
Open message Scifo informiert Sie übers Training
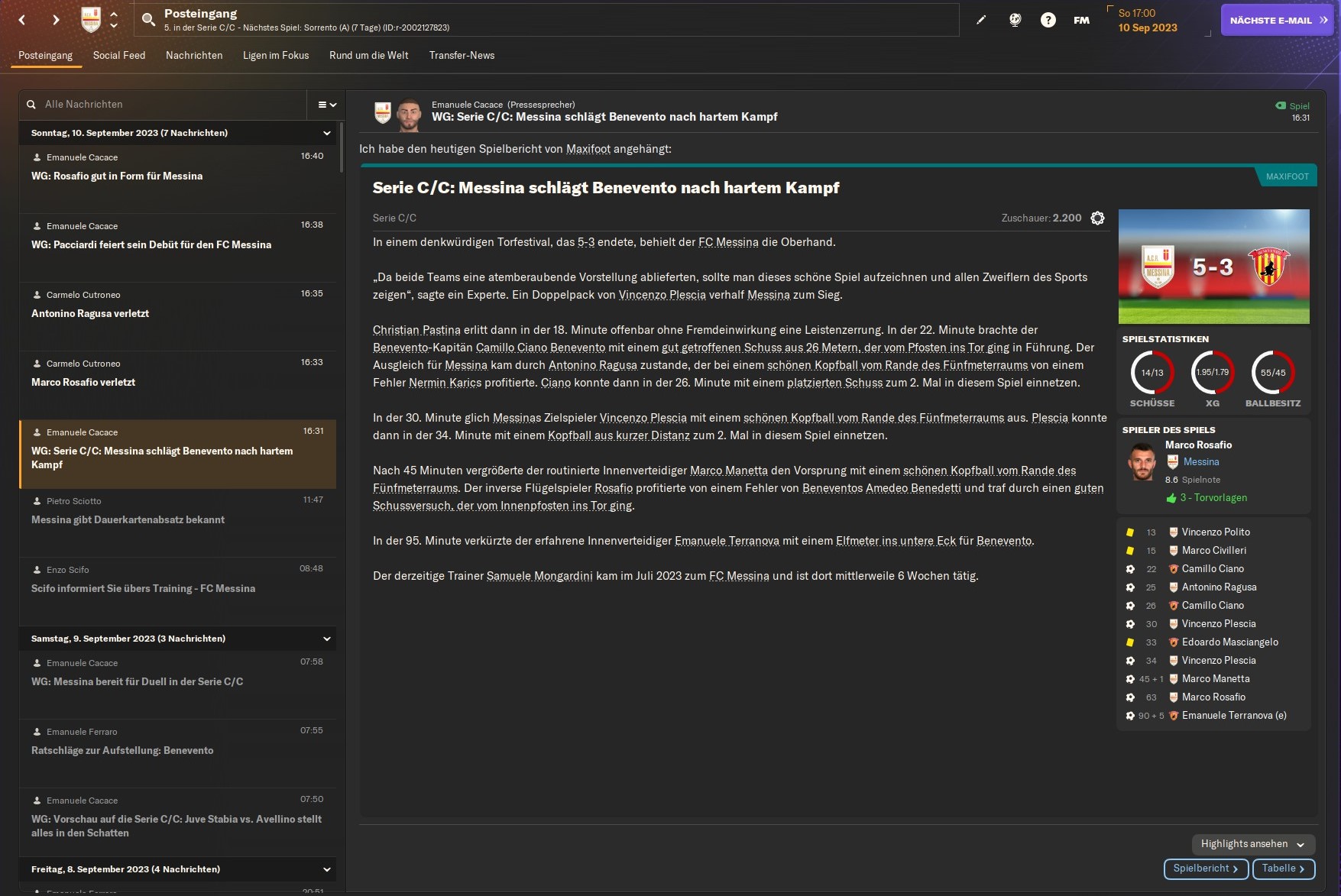coord(177,592)
